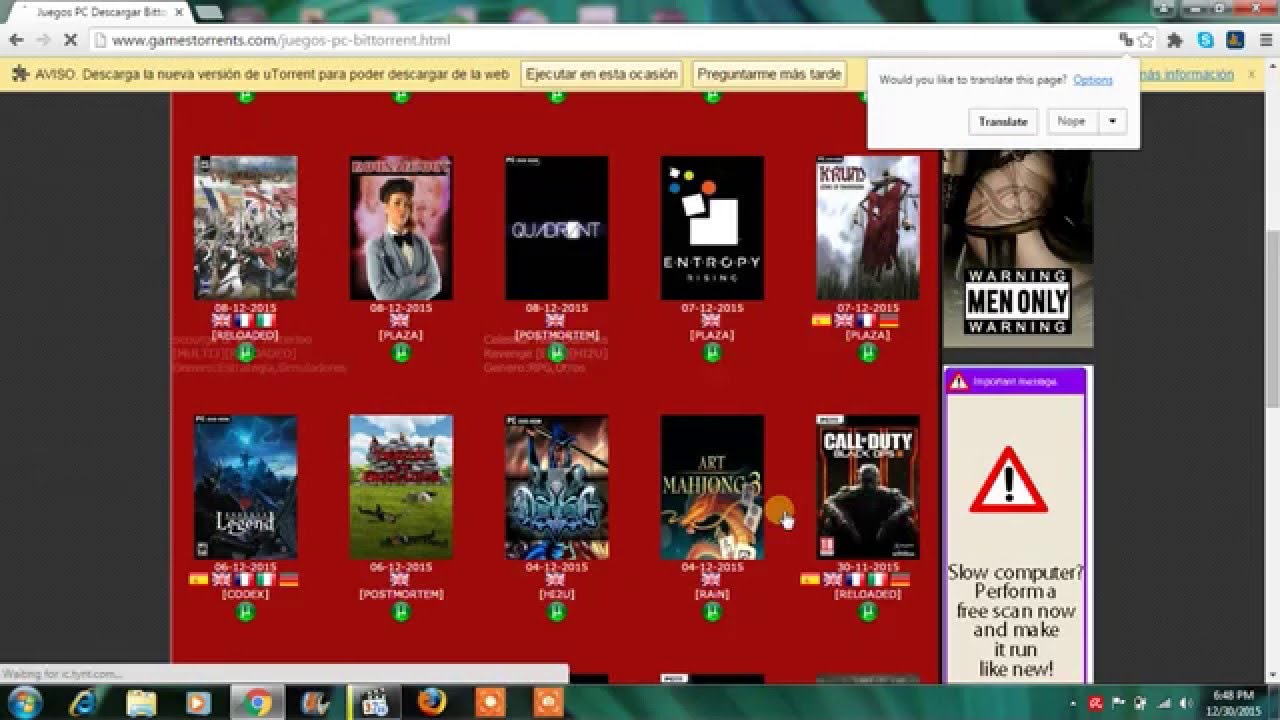Open the bow-tie character game cover
Image resolution: width=1280 pixels, height=720 pixels.
coord(401,228)
